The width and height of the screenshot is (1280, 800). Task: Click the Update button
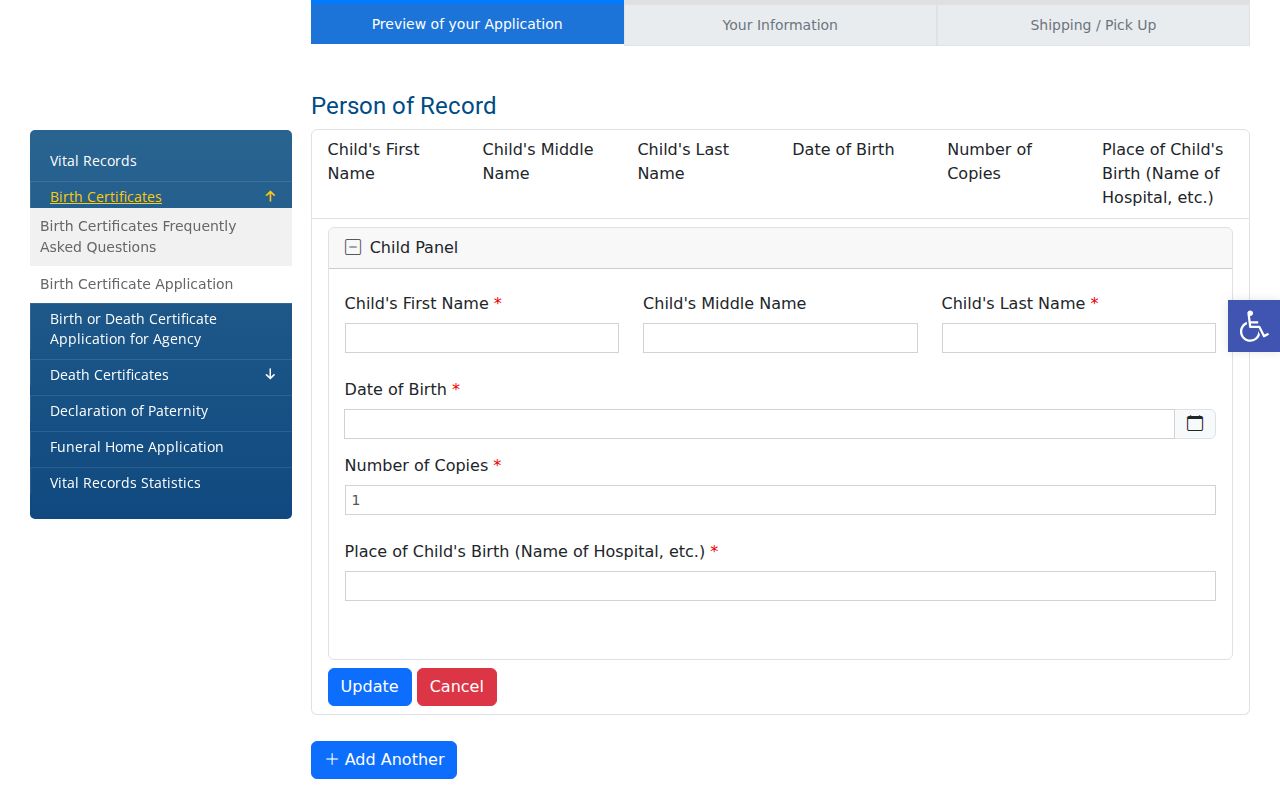pos(369,687)
